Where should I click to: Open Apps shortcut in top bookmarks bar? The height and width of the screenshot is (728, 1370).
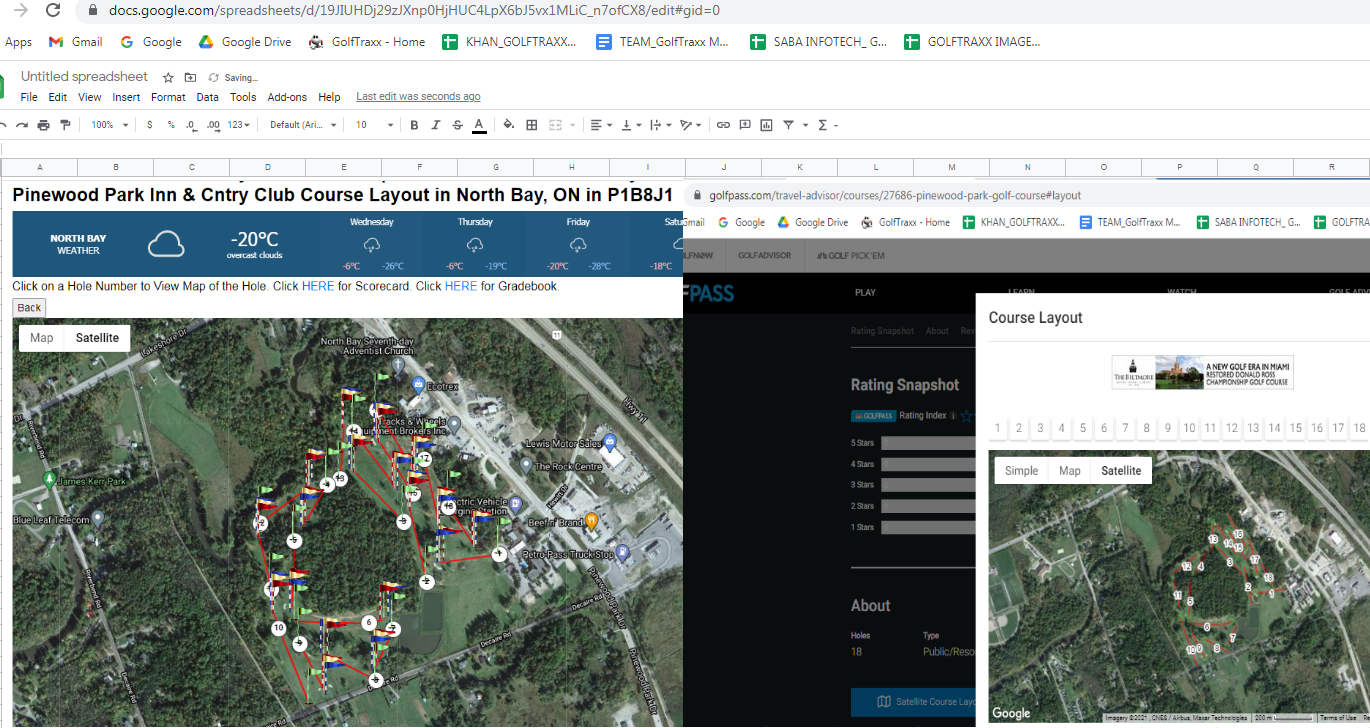[x=18, y=42]
